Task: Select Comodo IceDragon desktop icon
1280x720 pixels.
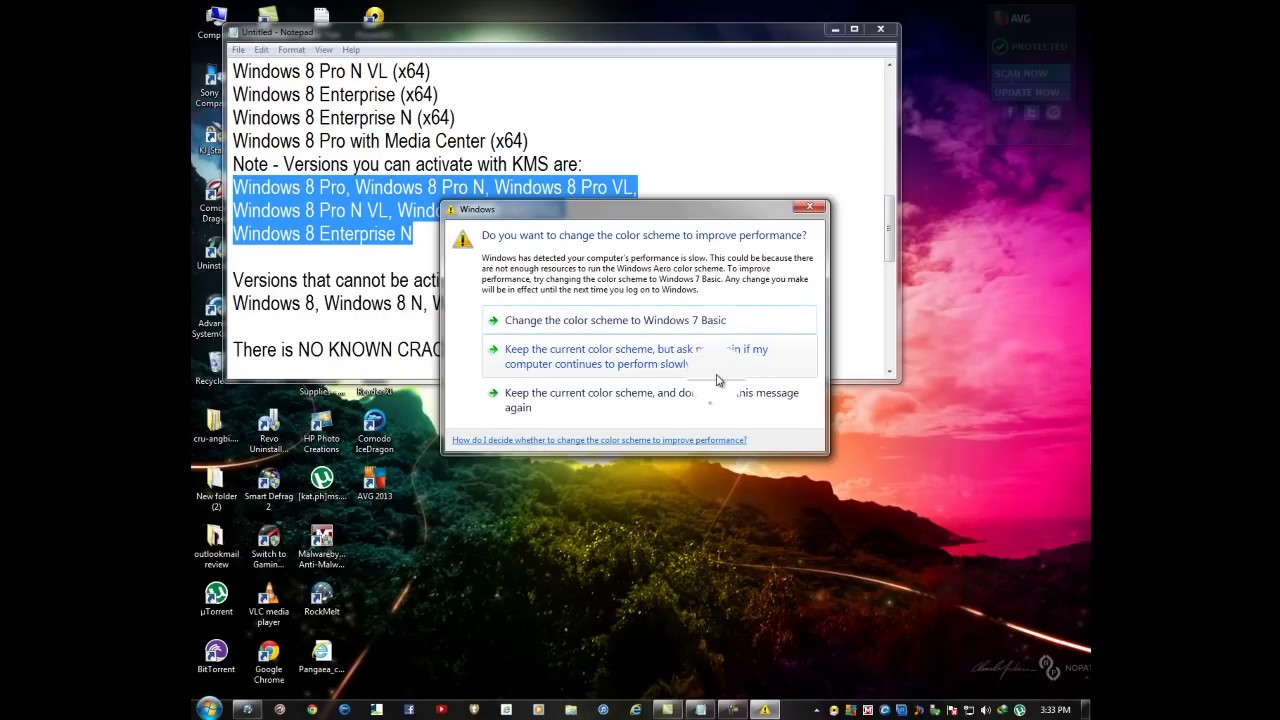Action: [x=374, y=432]
